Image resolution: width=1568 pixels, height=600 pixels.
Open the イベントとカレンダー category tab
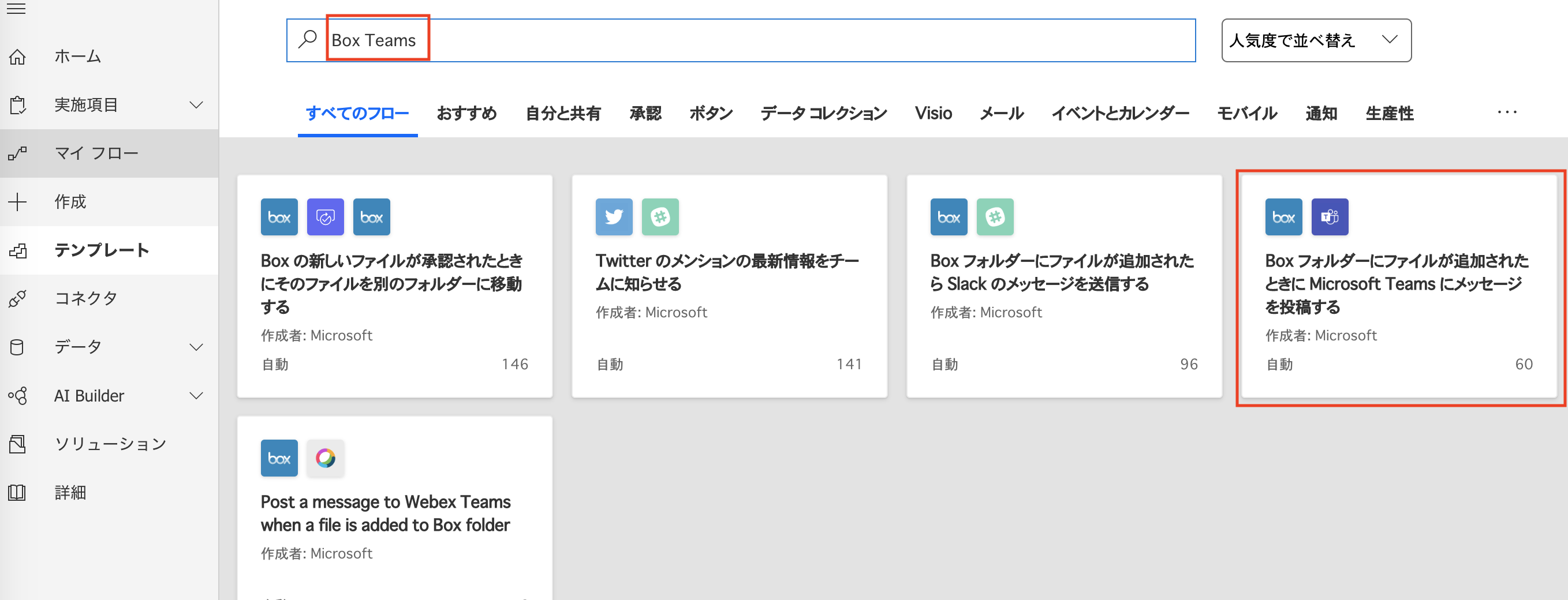click(1121, 113)
